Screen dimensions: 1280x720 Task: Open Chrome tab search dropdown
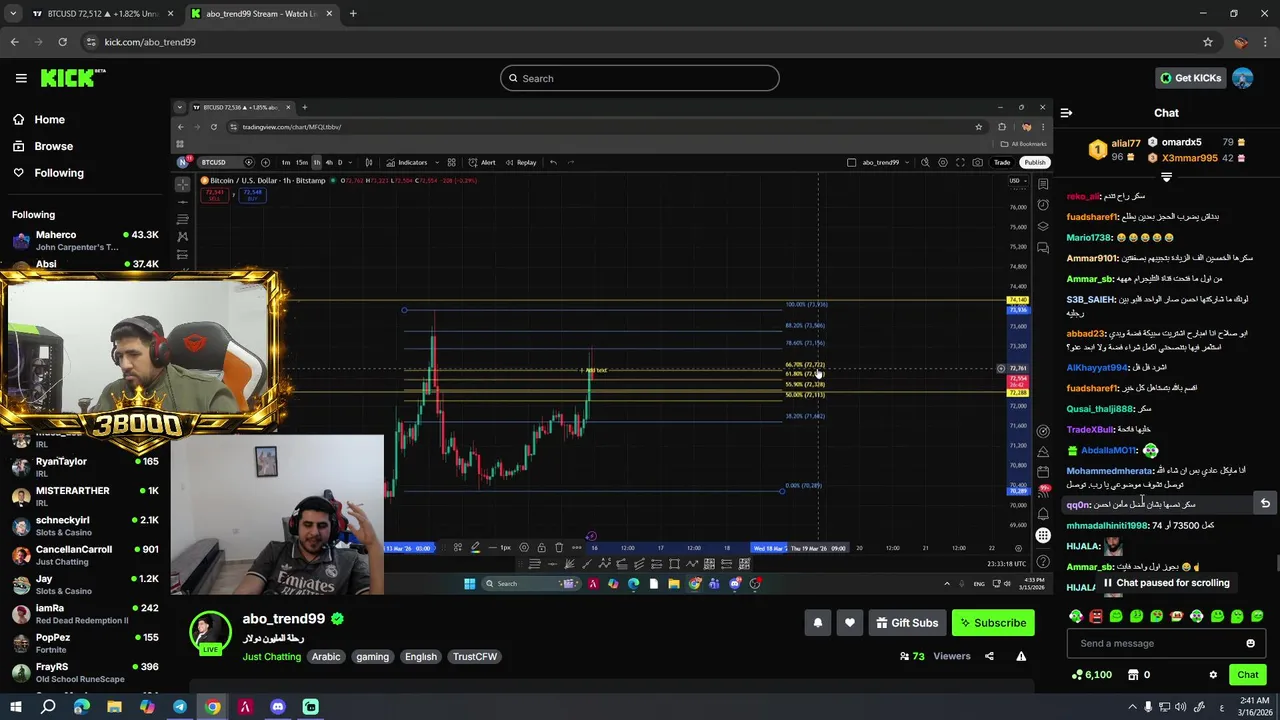[13, 14]
